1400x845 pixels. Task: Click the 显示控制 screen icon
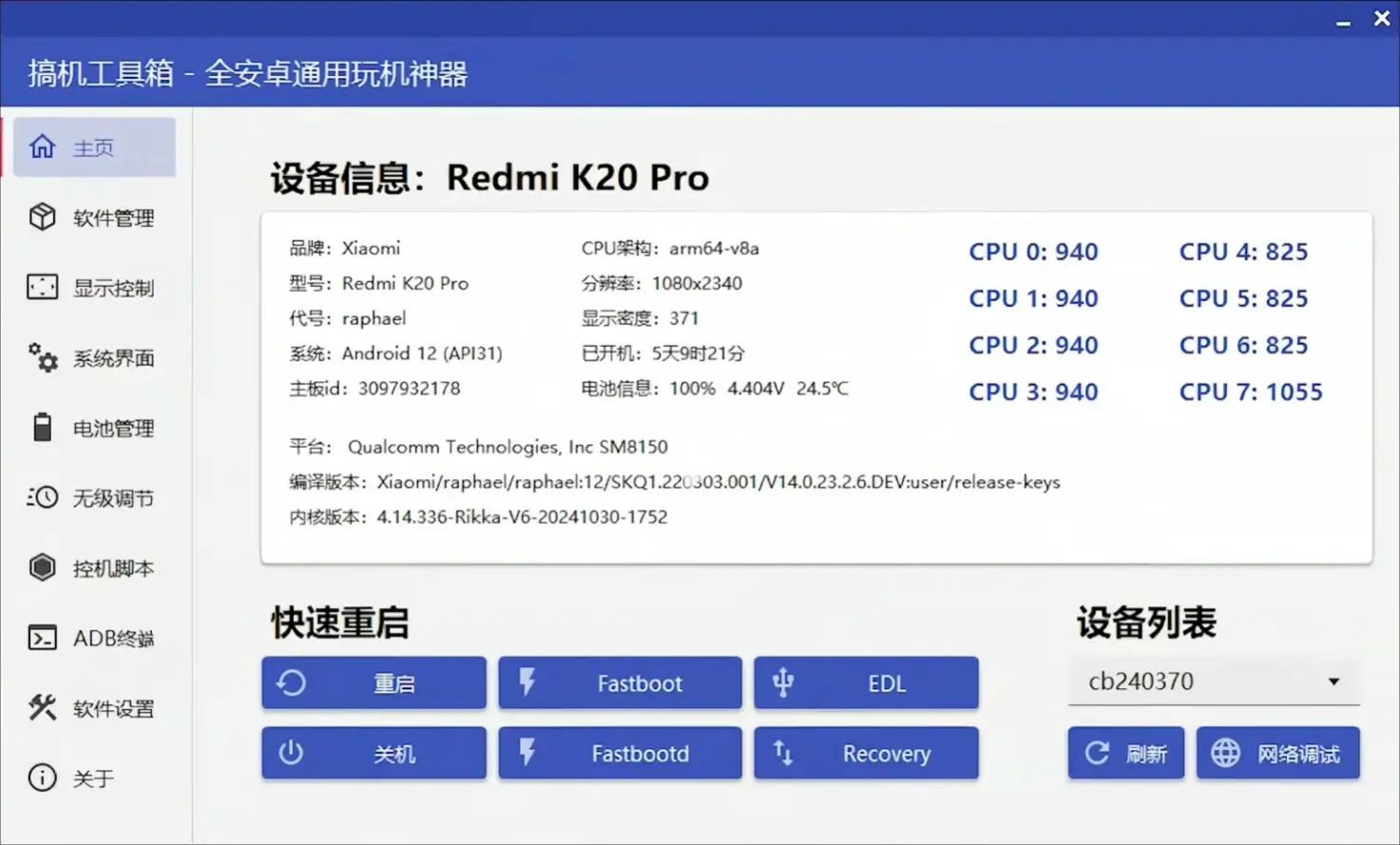click(x=43, y=287)
